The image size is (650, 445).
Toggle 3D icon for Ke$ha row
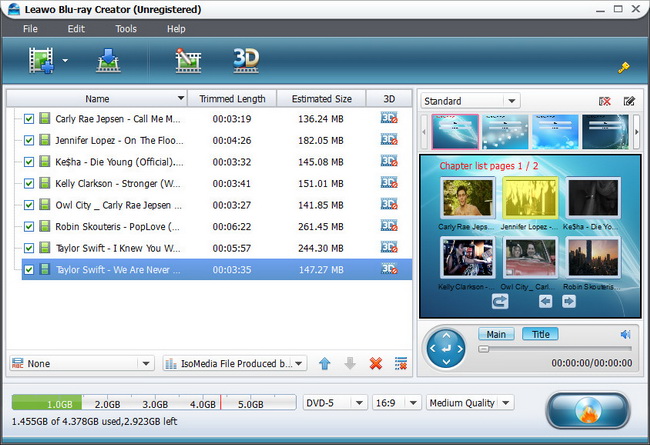click(389, 161)
